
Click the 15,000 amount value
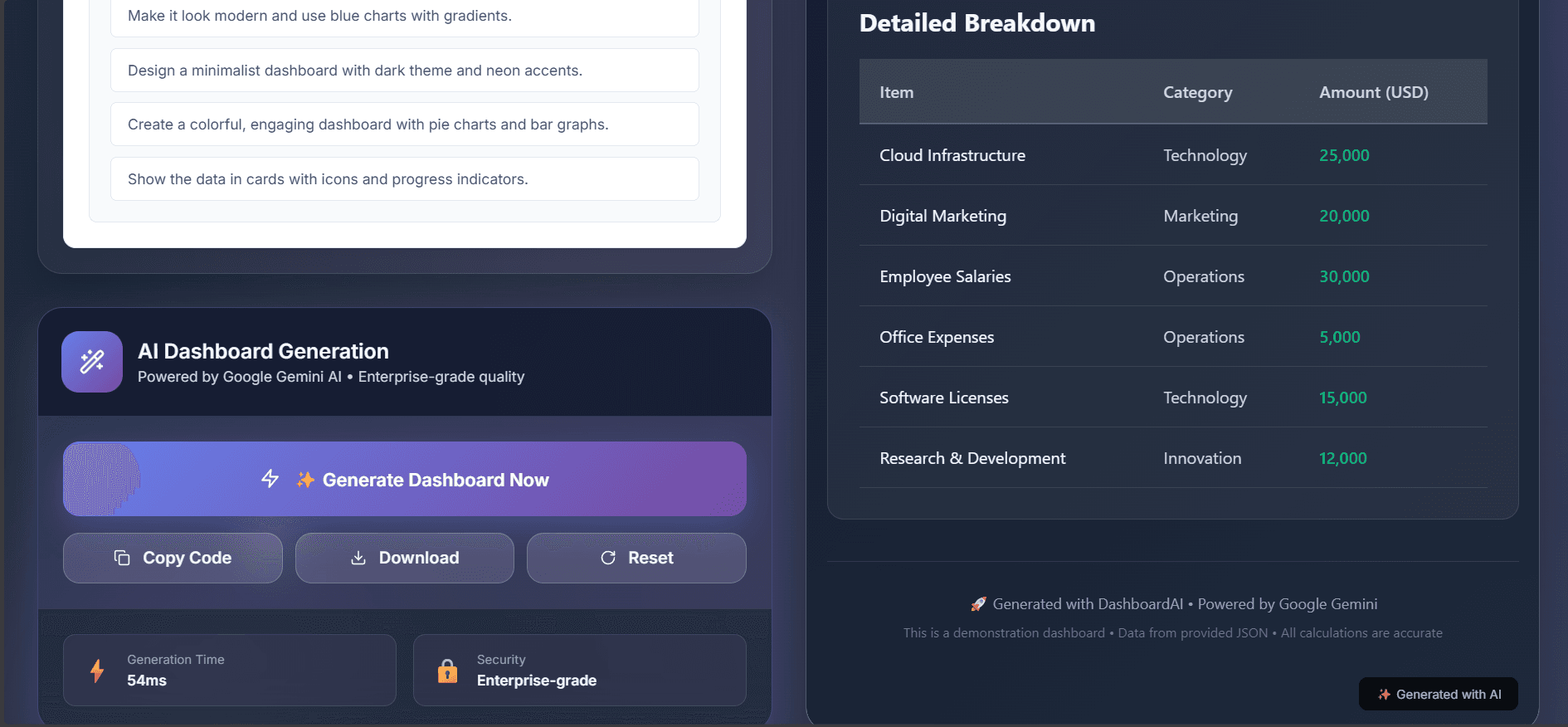coord(1343,398)
